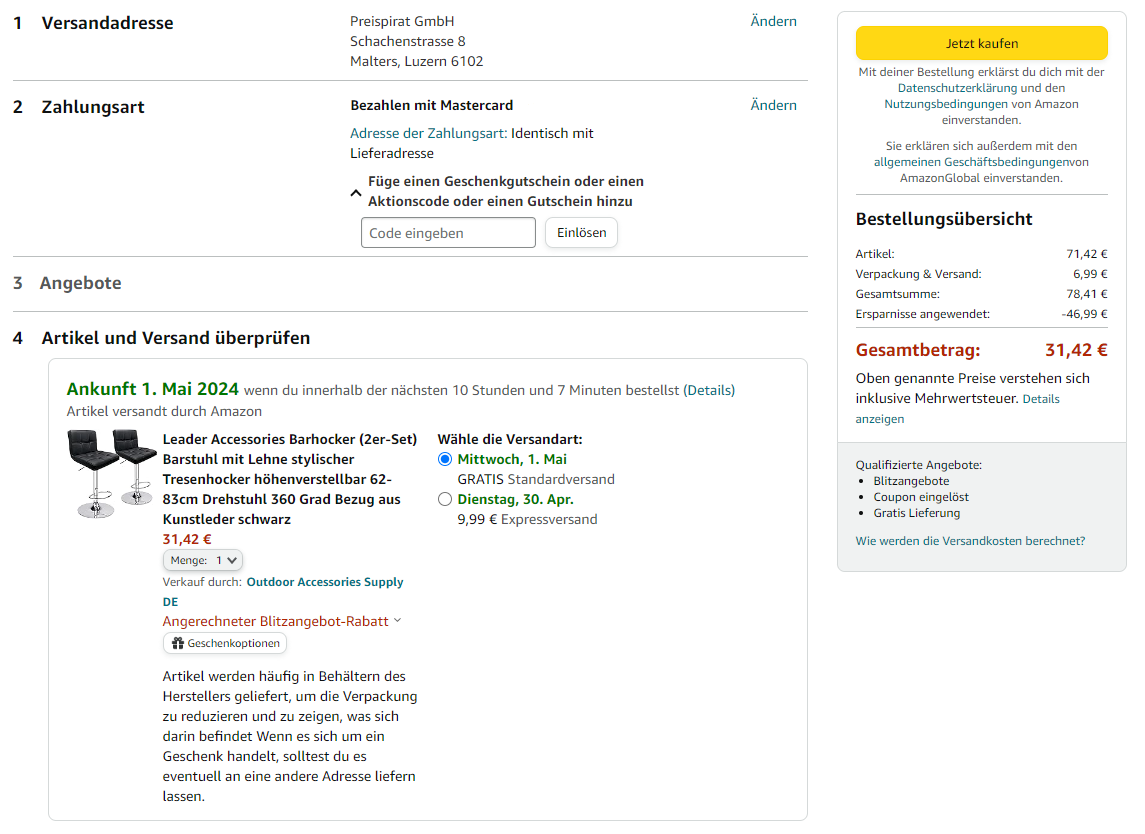Viewport: 1145px width, 834px height.
Task: Click Wie werden die Versandkosten berechnet?
Action: pyautogui.click(x=970, y=541)
